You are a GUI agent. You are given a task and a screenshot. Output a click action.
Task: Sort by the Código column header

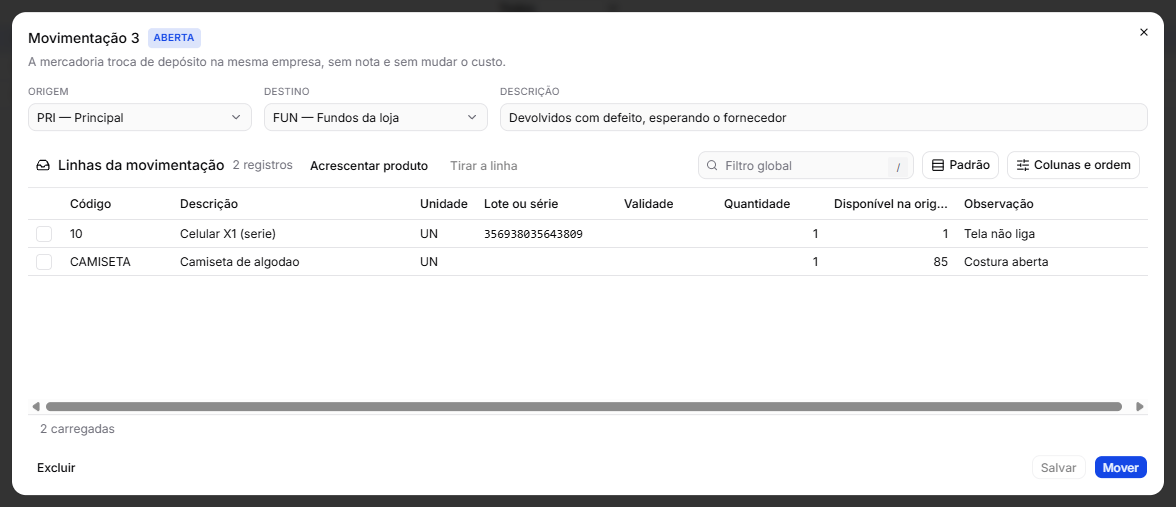91,203
